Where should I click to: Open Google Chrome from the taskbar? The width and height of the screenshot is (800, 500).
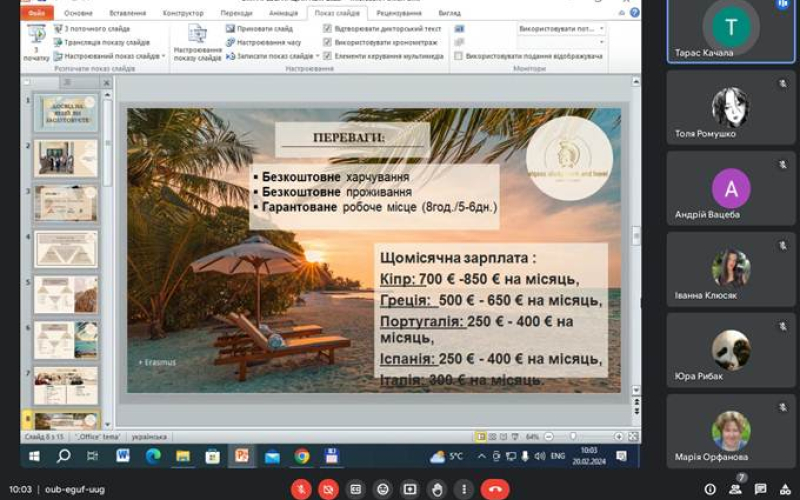[302, 456]
